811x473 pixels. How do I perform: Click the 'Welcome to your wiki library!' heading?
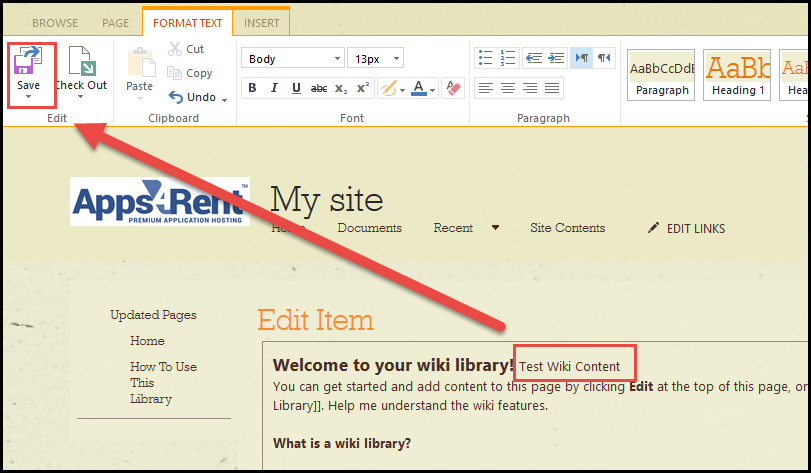(x=393, y=365)
